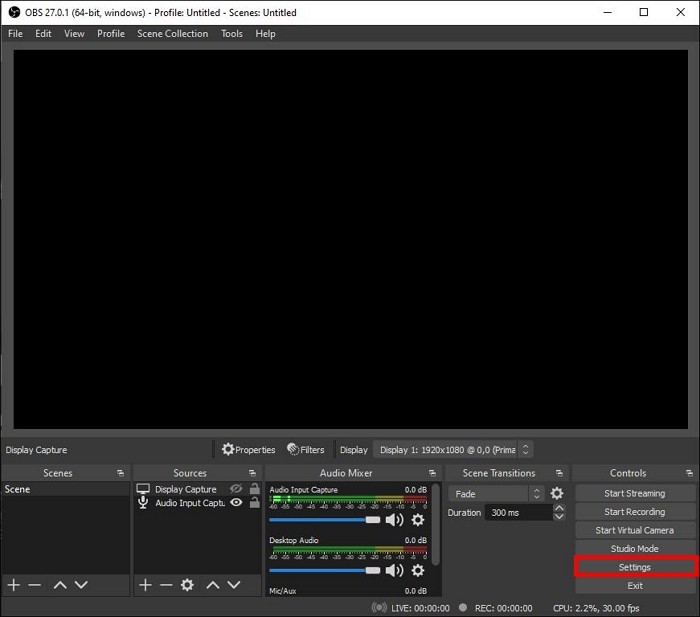Click the Duration 300 ms field
This screenshot has width=700, height=617.
tap(519, 513)
